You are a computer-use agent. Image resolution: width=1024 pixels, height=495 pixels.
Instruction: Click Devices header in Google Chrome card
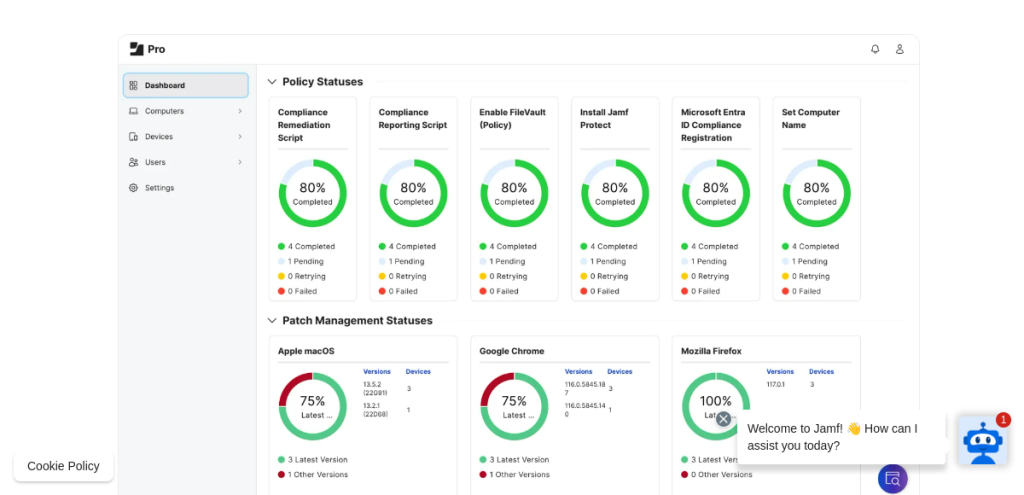620,372
